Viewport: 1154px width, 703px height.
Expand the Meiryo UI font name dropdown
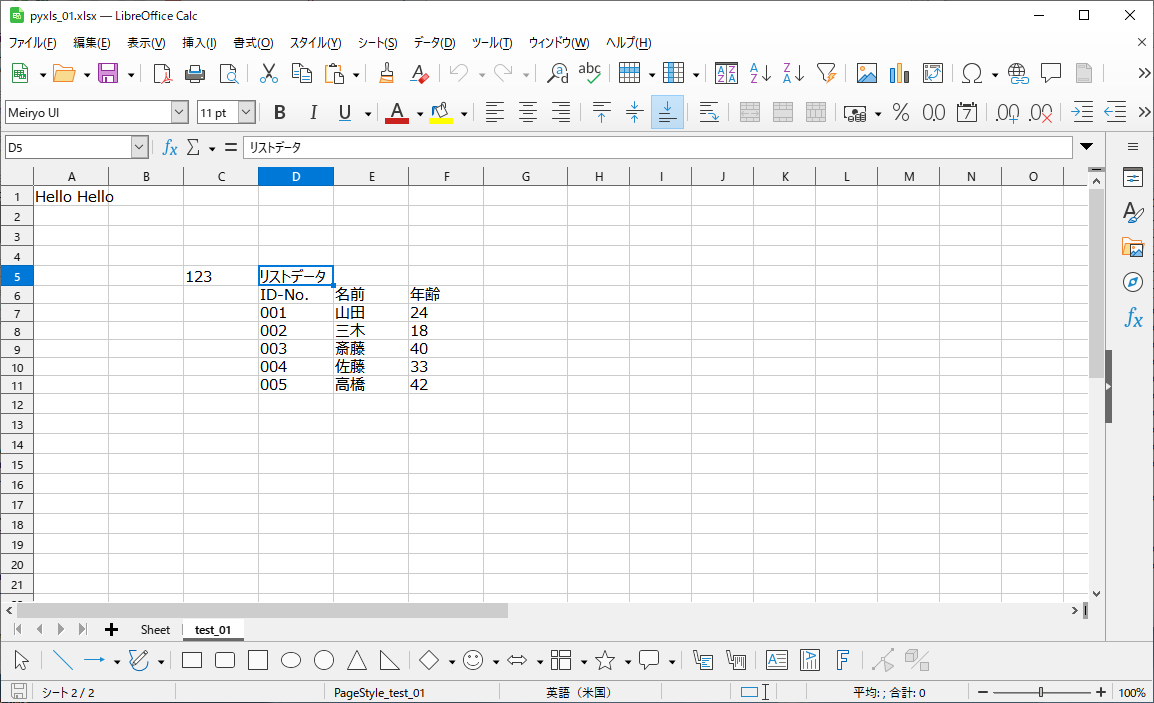(x=179, y=113)
